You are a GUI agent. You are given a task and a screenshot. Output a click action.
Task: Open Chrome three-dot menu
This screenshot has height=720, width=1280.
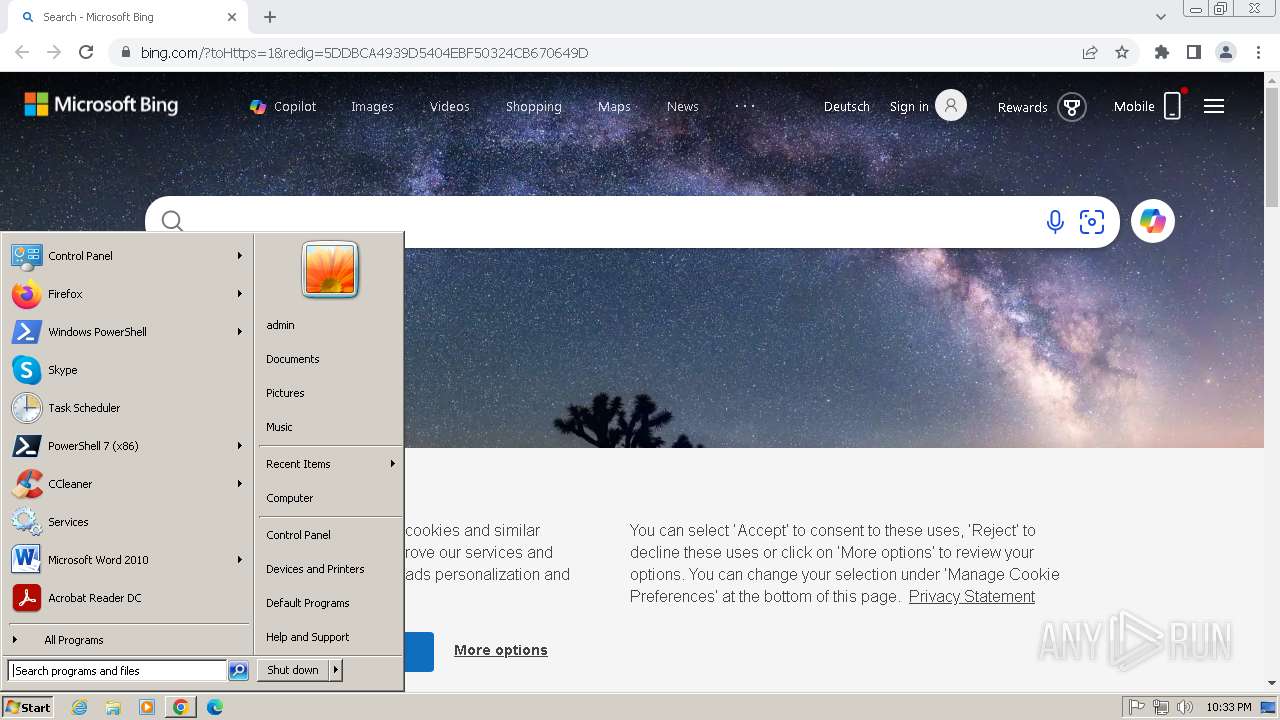(1259, 52)
